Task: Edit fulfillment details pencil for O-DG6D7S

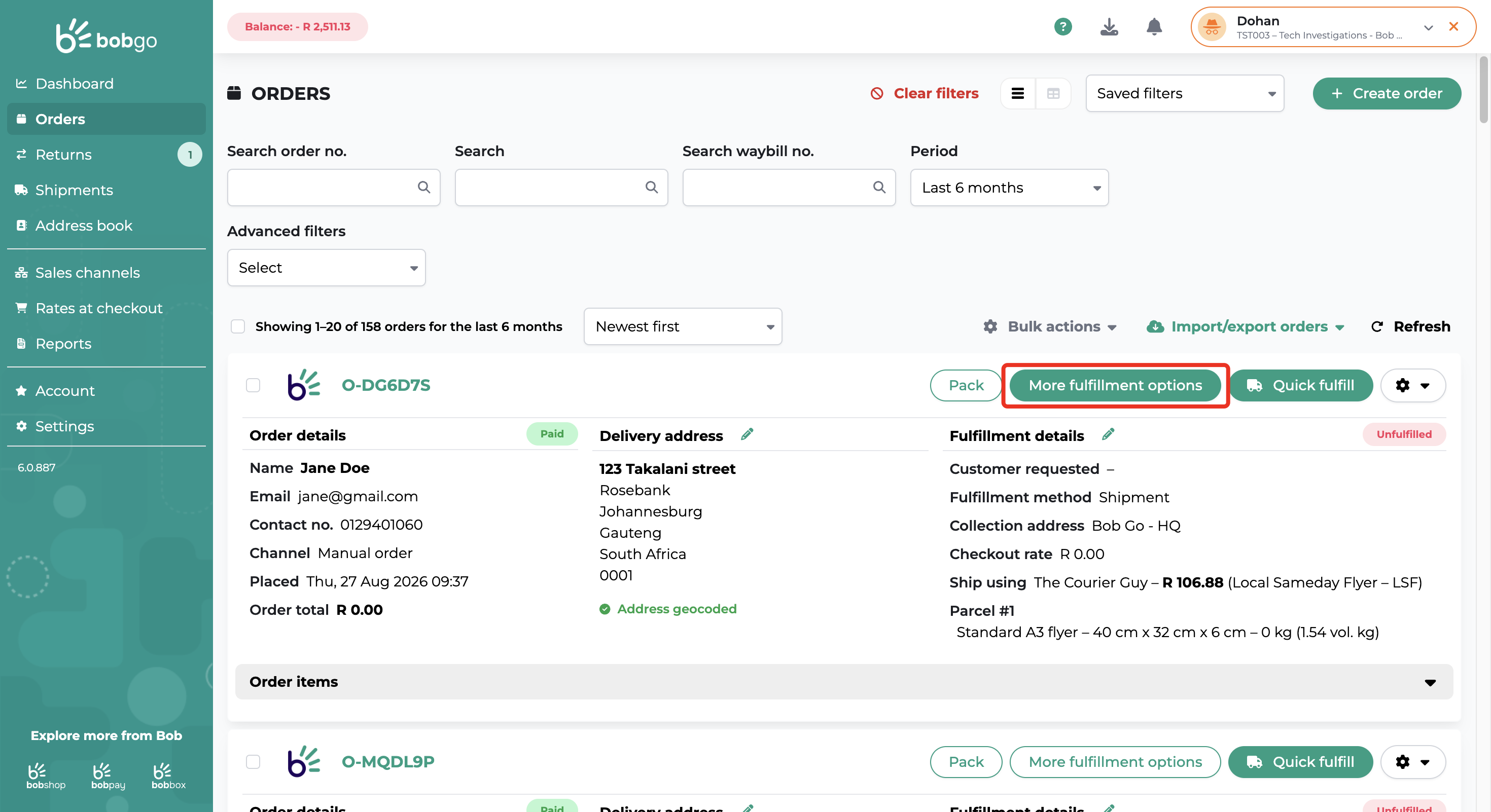Action: 1108,434
